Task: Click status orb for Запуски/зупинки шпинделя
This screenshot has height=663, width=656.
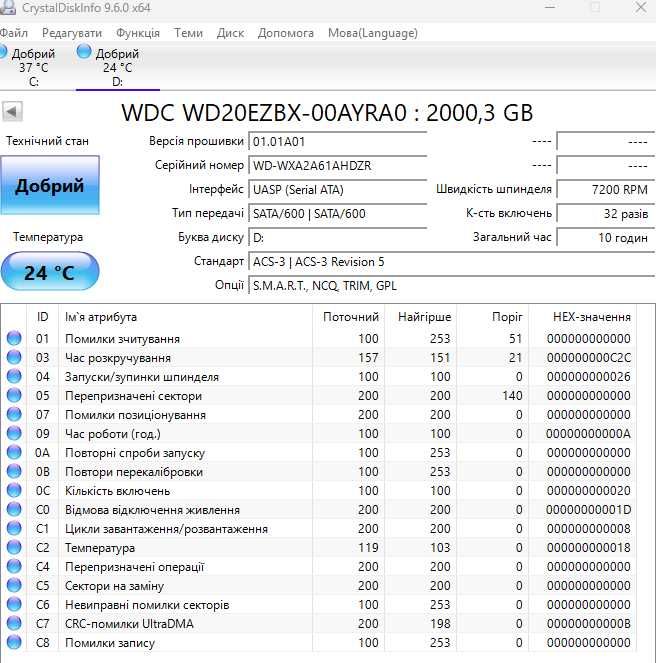Action: point(14,376)
